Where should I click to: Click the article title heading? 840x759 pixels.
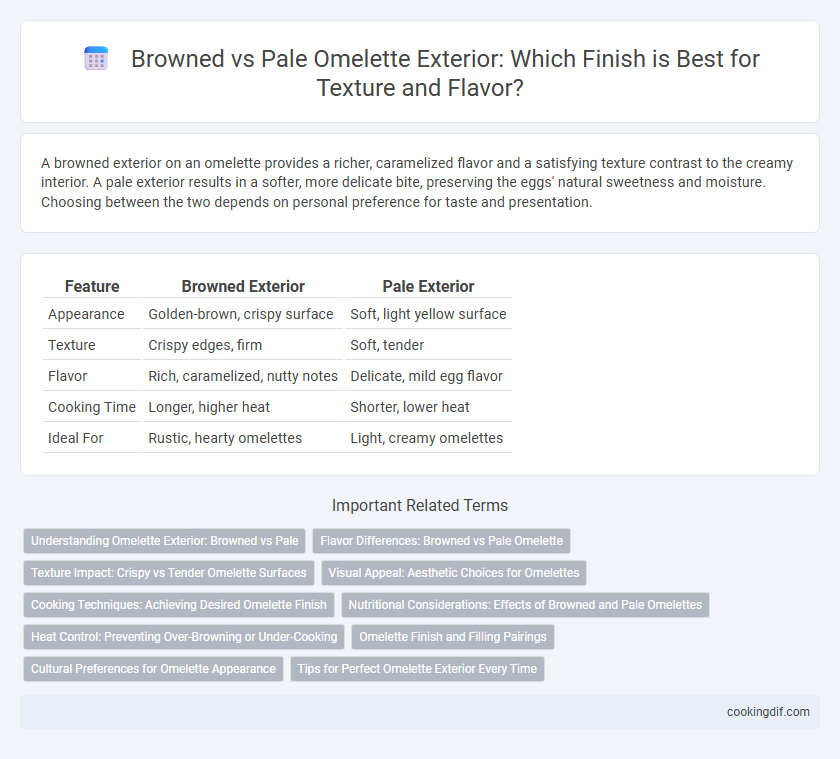445,73
